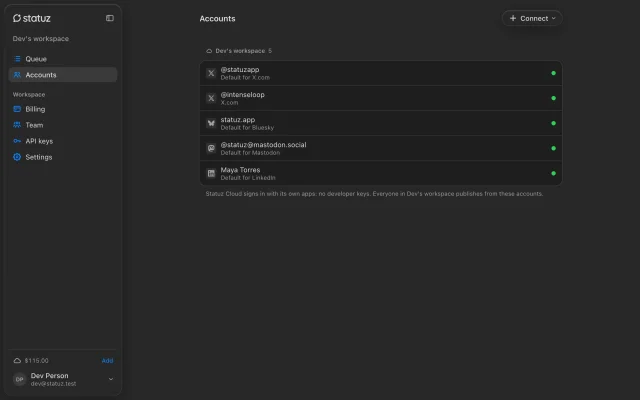The width and height of the screenshot is (640, 400).
Task: Click the DP avatar circle
Action: (x=20, y=379)
